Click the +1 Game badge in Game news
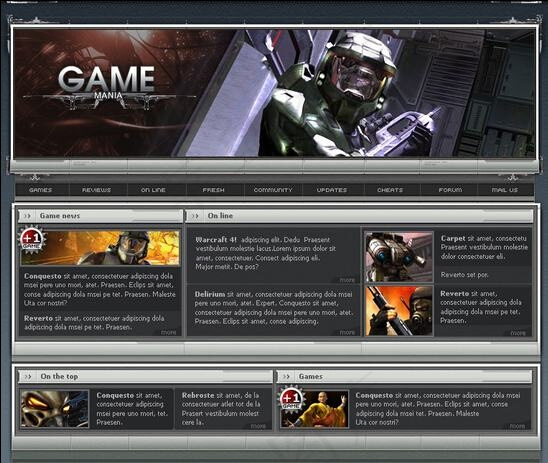The width and height of the screenshot is (548, 463). point(32,239)
